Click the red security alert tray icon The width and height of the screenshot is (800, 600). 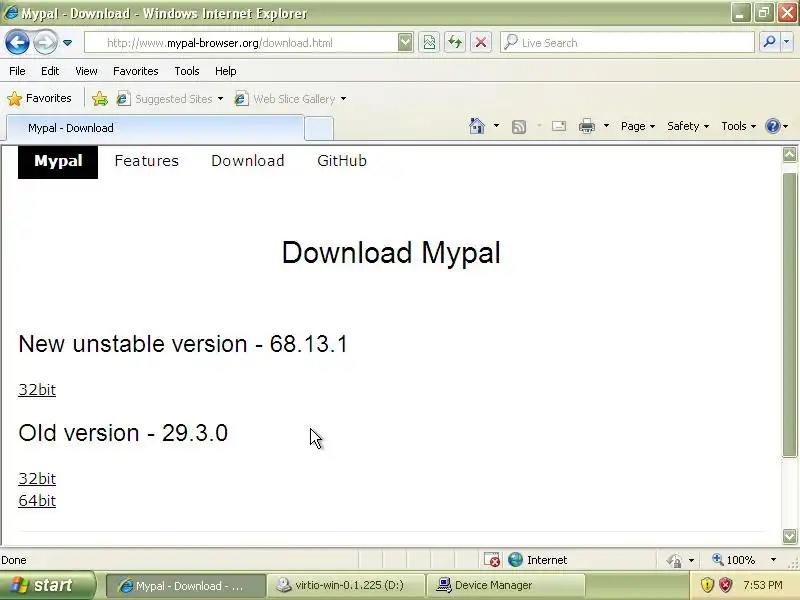(725, 585)
